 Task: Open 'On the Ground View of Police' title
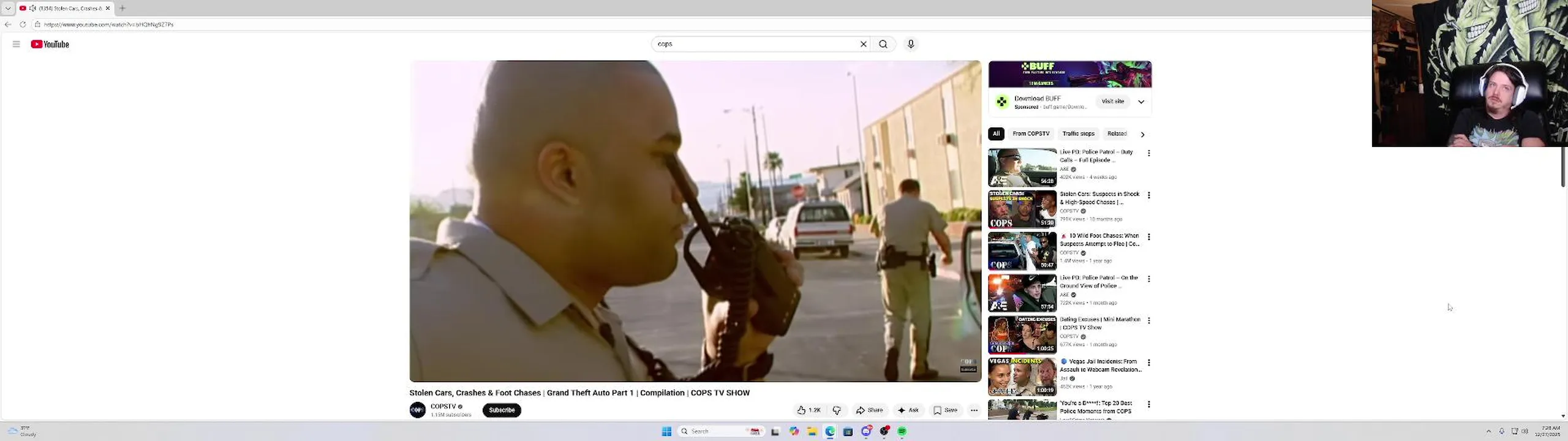point(1099,282)
